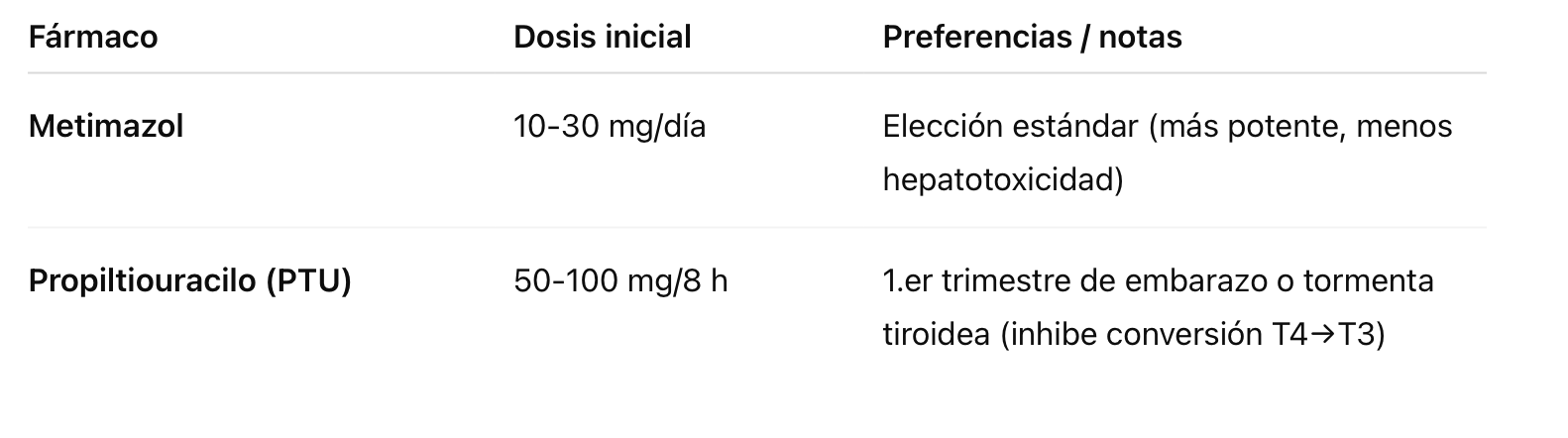The width and height of the screenshot is (1568, 438).
Task: Select the Propiltiouracilo (PTU) cell
Action: tap(190, 281)
